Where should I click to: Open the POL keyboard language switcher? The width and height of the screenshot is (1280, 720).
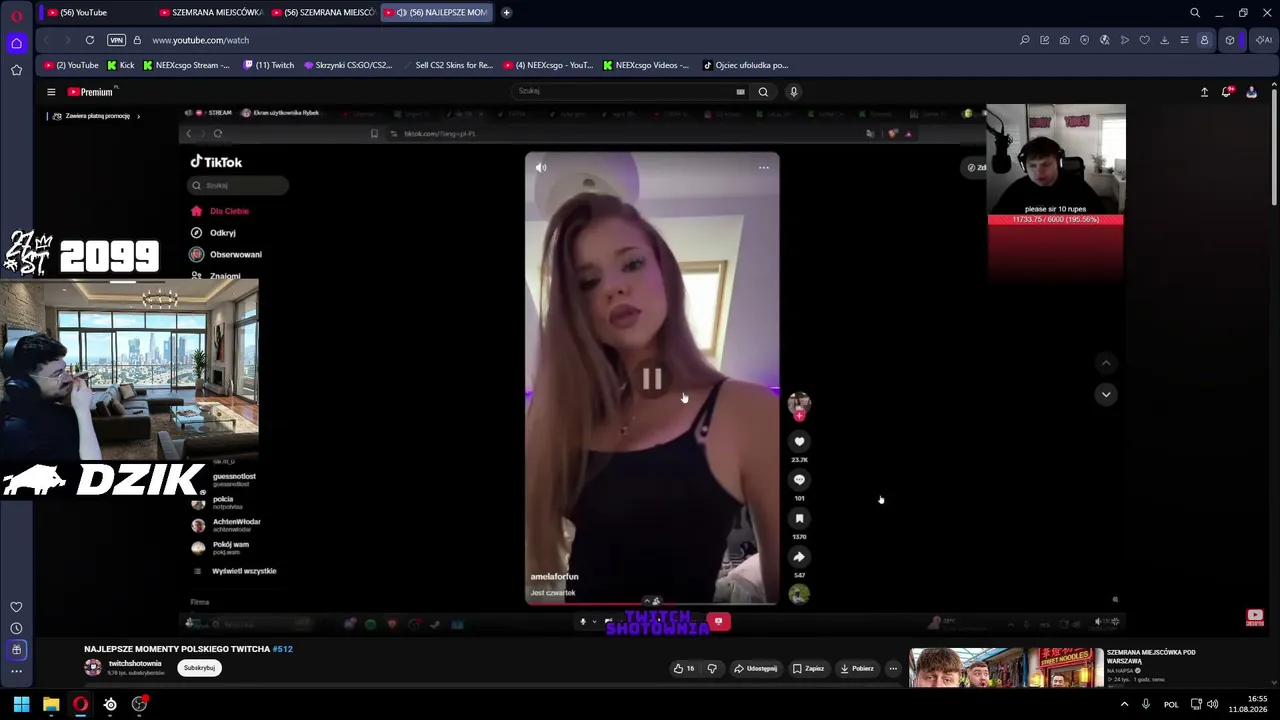pyautogui.click(x=1171, y=704)
